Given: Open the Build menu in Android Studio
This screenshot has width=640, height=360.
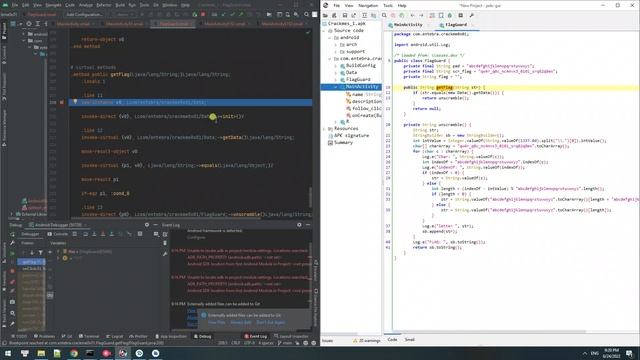Looking at the screenshot, I should coord(120,5).
